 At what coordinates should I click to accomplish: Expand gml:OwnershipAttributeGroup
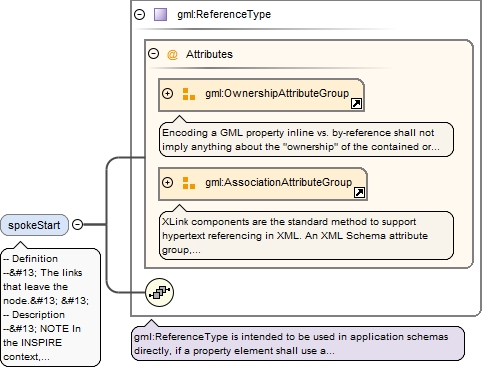[x=167, y=94]
